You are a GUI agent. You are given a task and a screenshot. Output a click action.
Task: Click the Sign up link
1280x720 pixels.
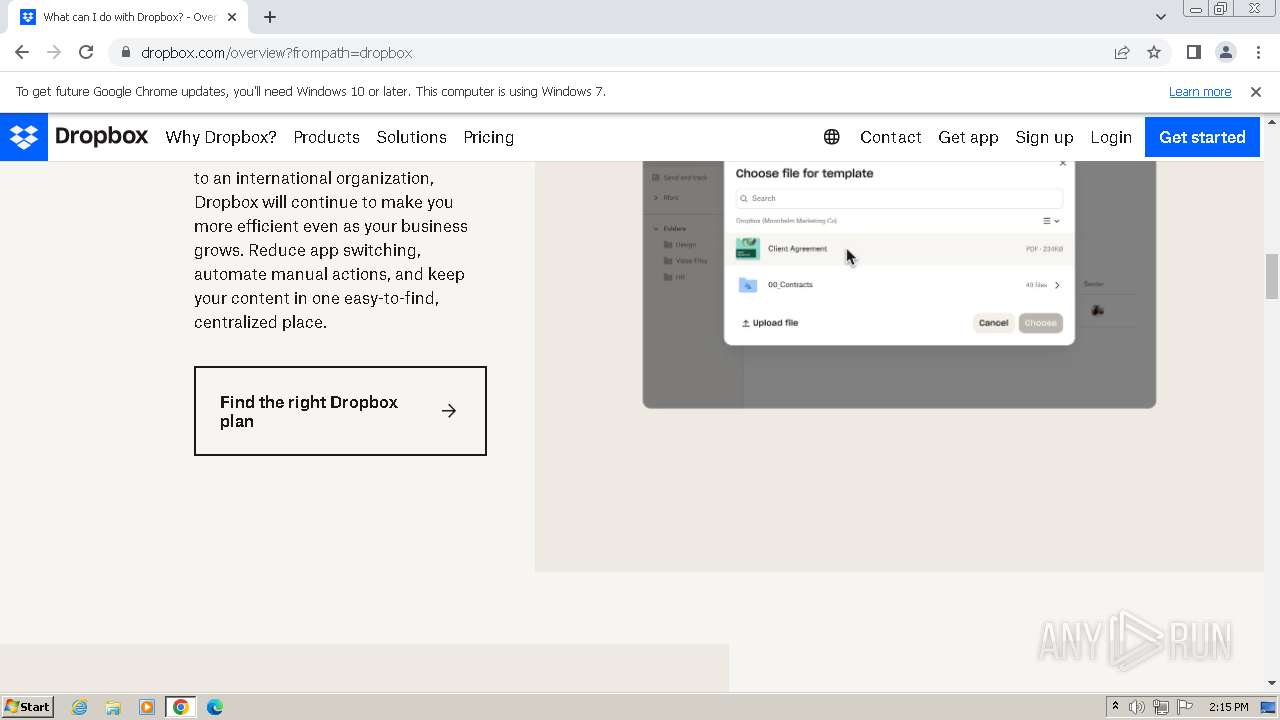[1044, 137]
